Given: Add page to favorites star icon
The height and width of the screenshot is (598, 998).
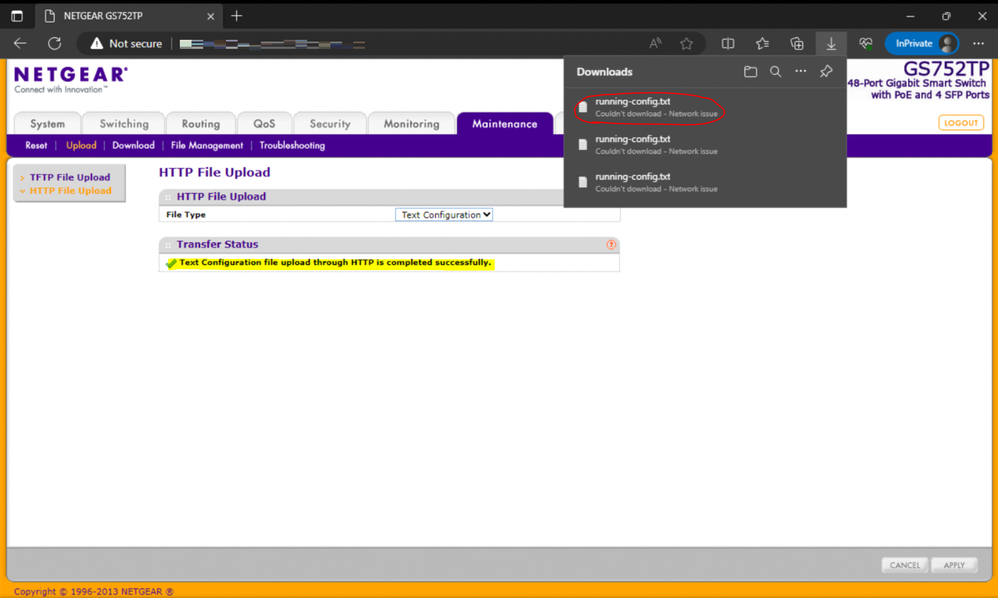Looking at the screenshot, I should [x=686, y=43].
